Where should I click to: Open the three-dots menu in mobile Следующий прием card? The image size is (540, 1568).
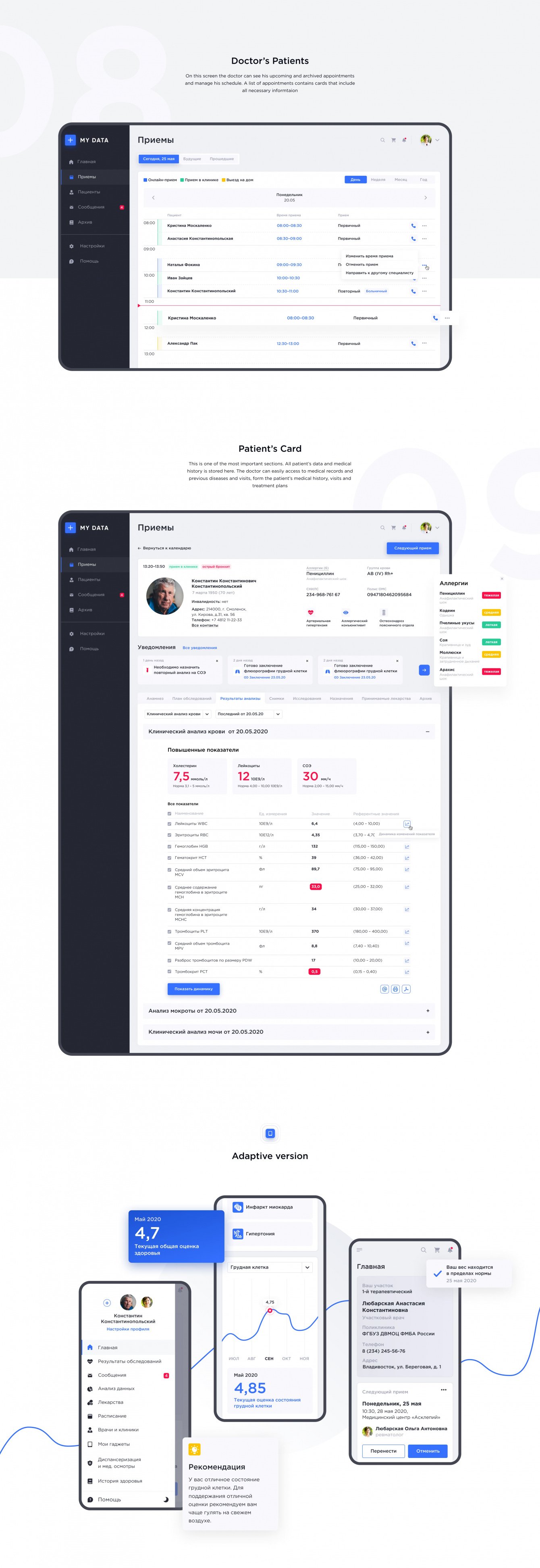click(x=444, y=1390)
